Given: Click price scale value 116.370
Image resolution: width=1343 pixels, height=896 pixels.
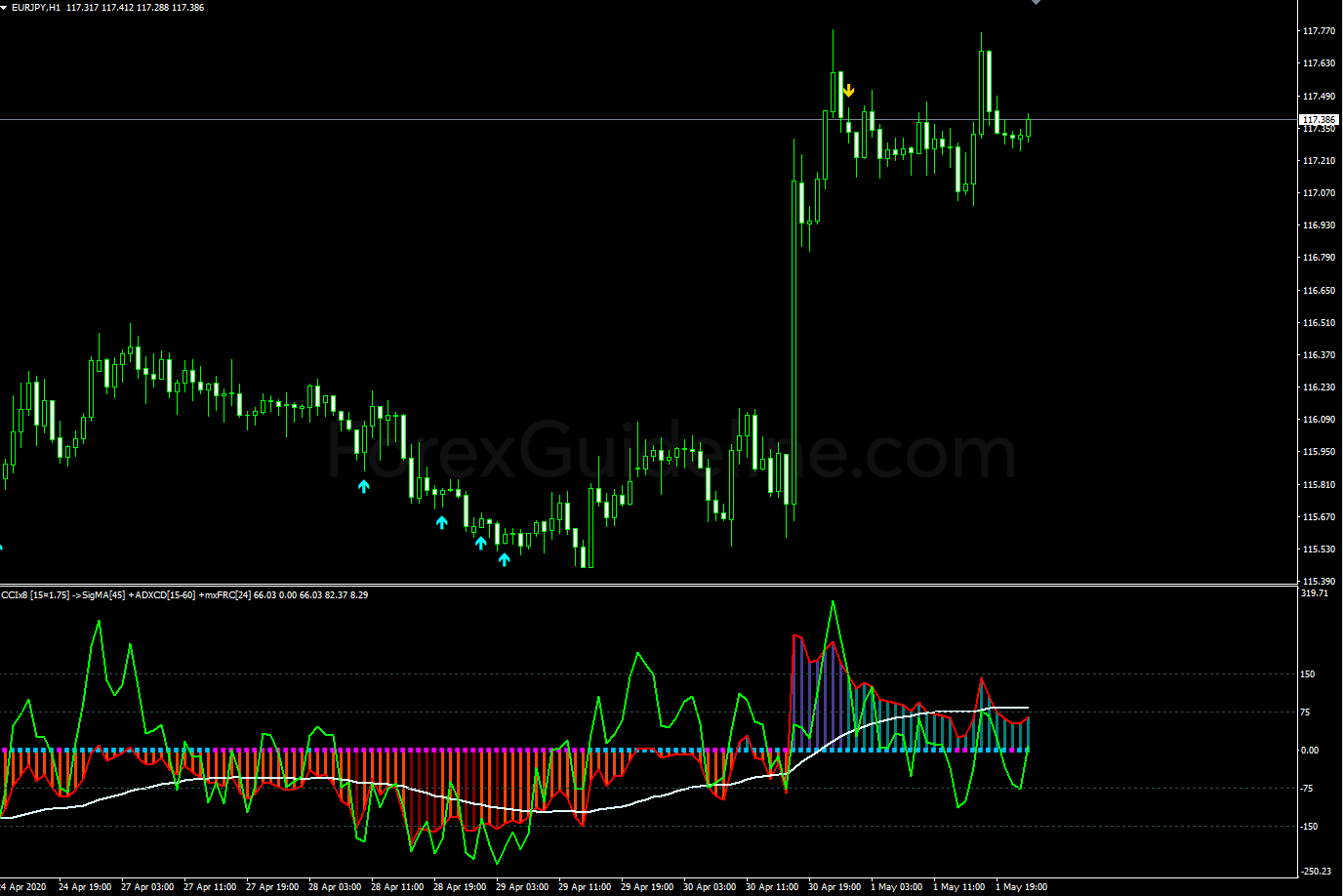Looking at the screenshot, I should pyautogui.click(x=1319, y=355).
